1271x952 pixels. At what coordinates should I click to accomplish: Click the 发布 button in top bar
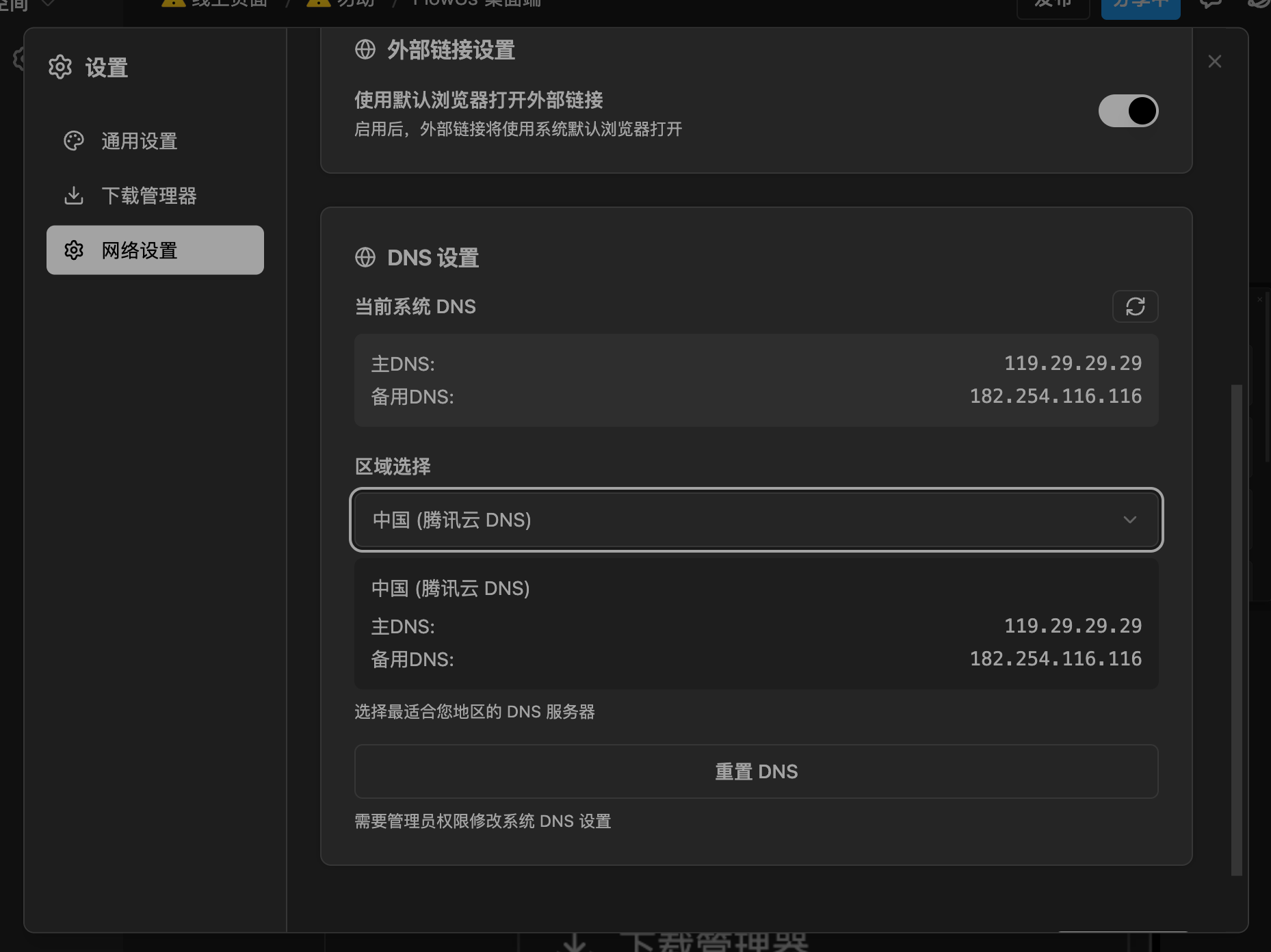click(x=1053, y=7)
